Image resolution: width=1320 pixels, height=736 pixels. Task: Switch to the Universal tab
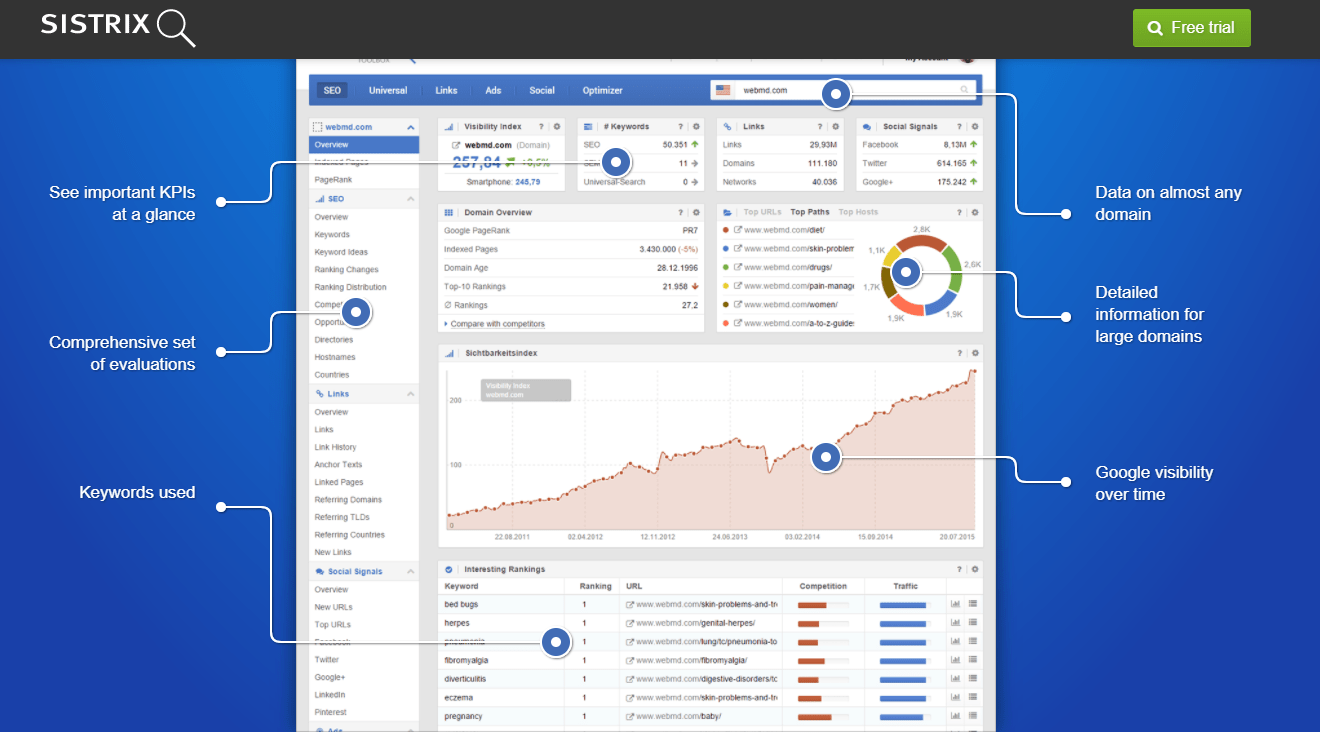point(388,90)
